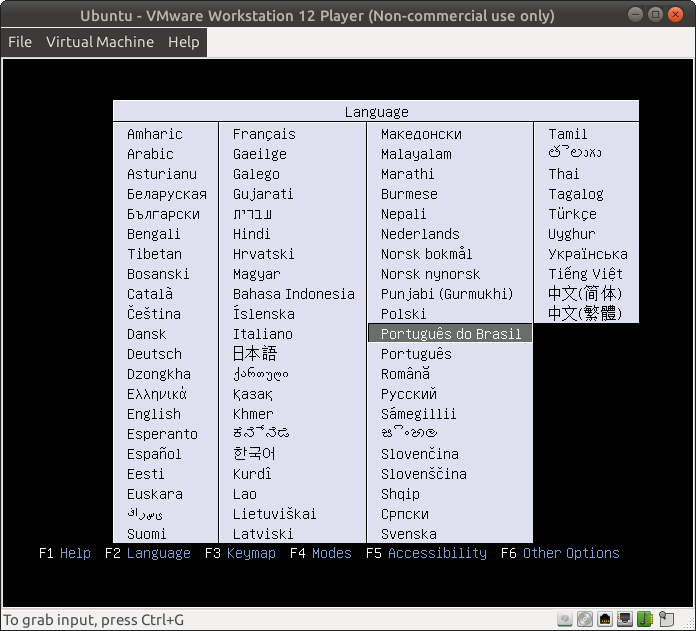Select Português do Brasil language
The height and width of the screenshot is (631, 696).
[450, 334]
